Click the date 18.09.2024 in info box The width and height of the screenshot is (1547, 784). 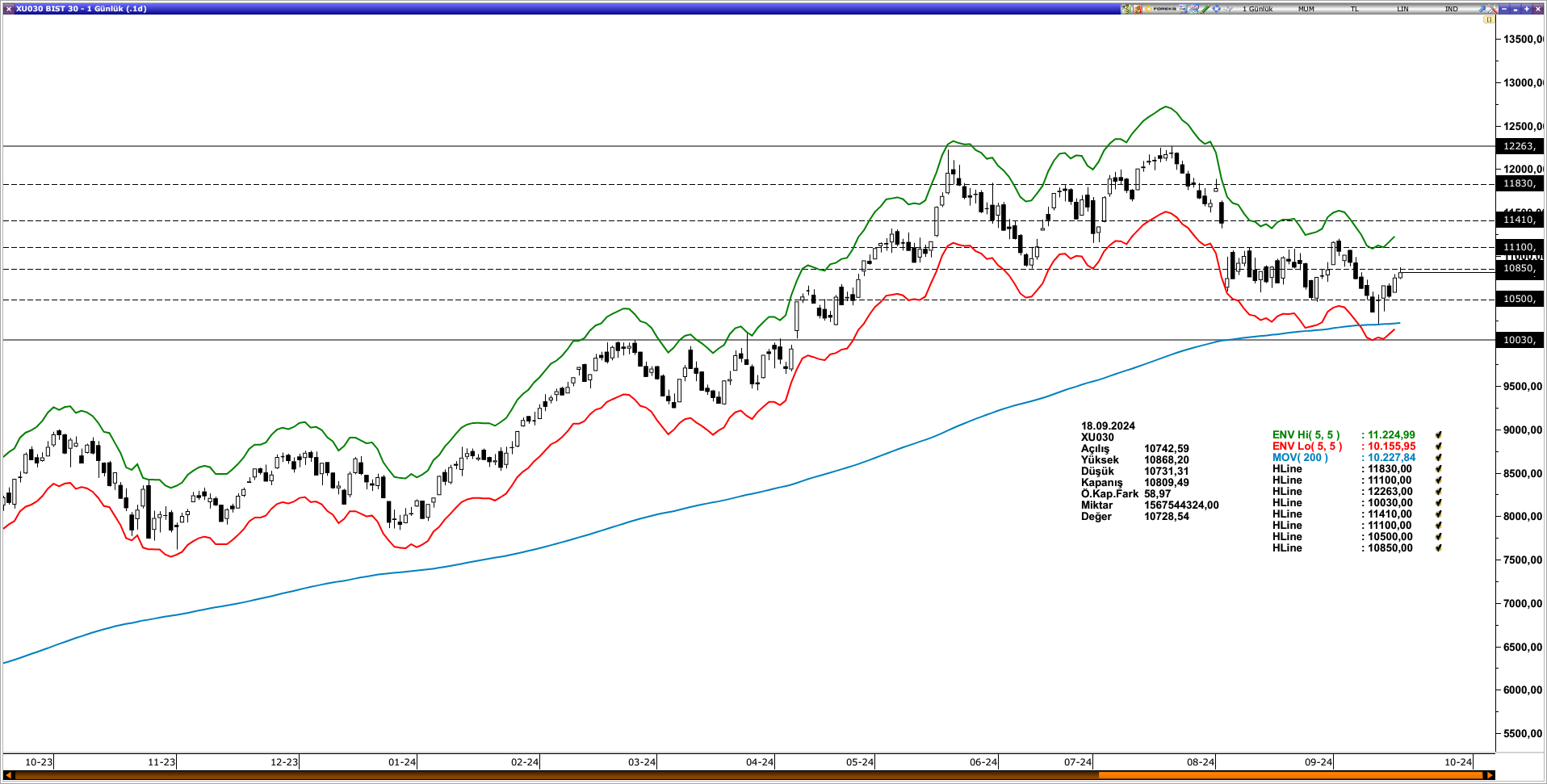1108,426
